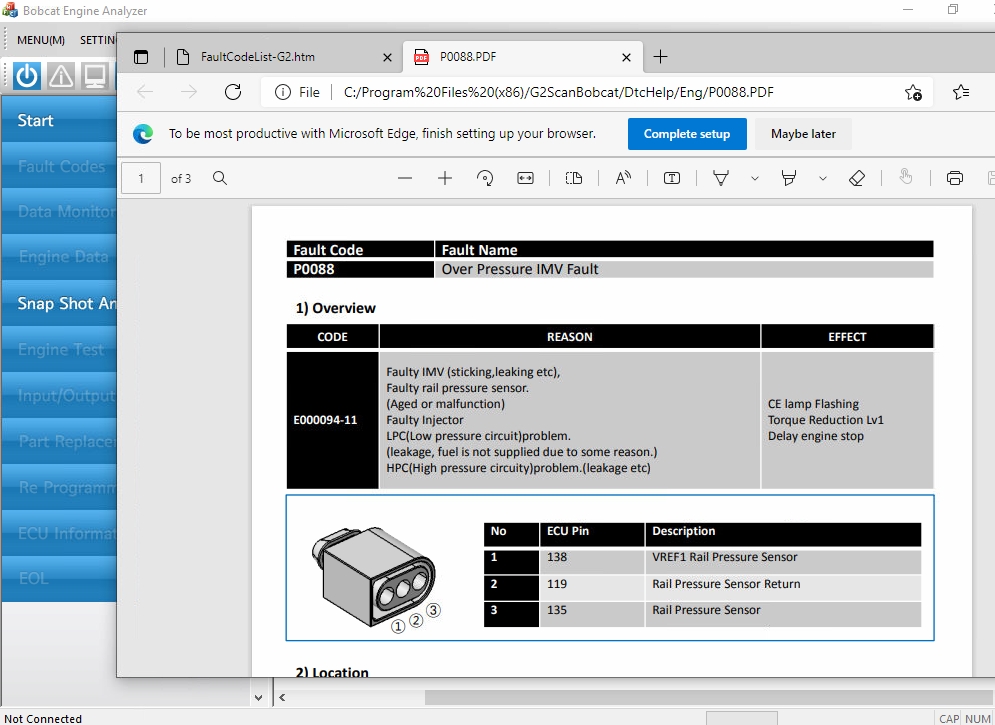Screen dimensions: 995x725
Task: Select the Erase tool in PDF toolbar
Action: 856,178
